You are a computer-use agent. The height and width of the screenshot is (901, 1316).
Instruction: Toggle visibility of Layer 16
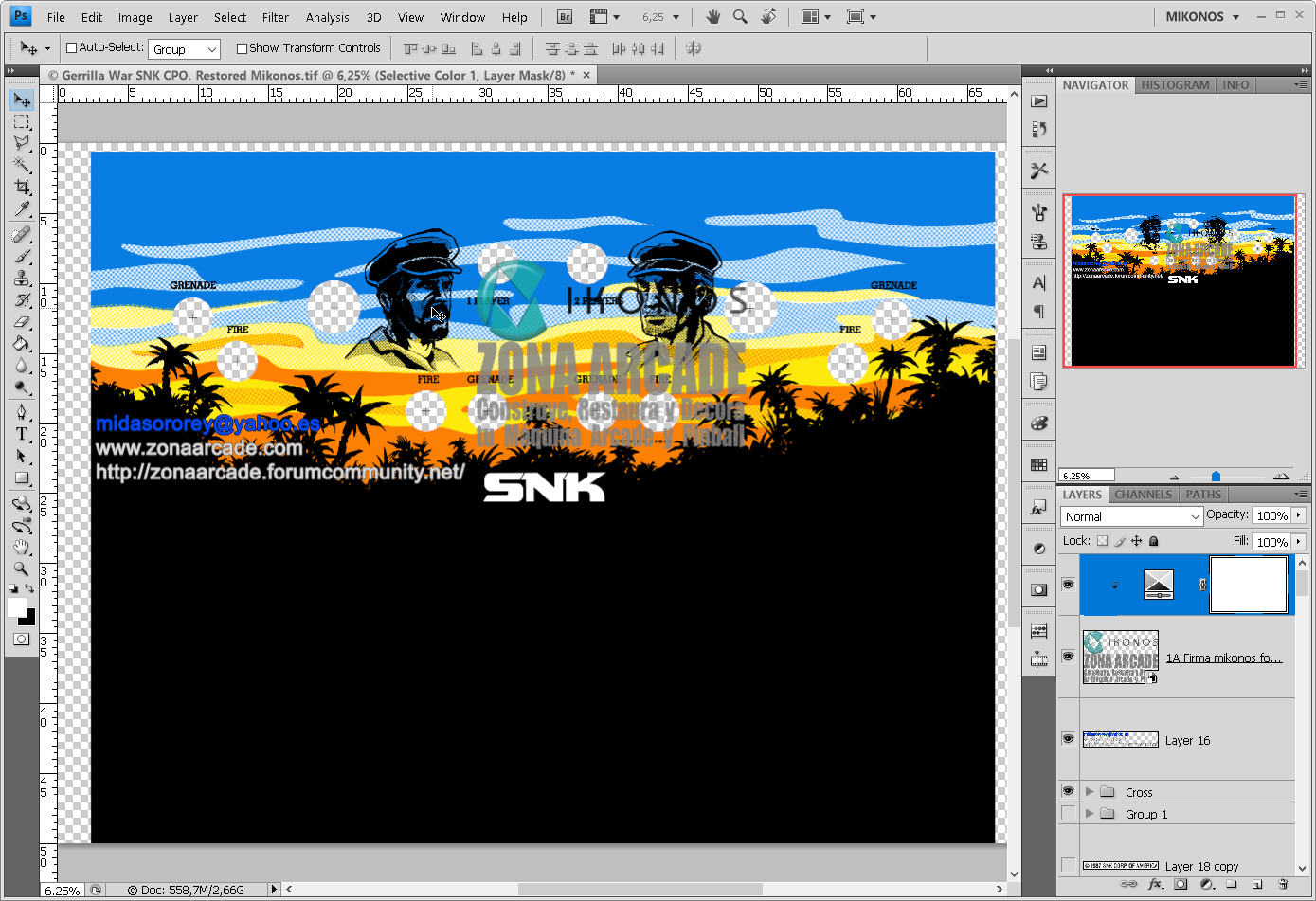pyautogui.click(x=1068, y=739)
